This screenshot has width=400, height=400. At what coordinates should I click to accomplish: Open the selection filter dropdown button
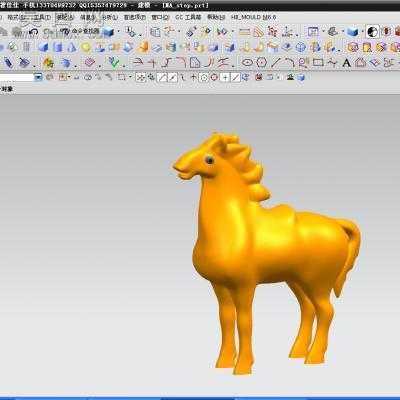click(x=39, y=77)
